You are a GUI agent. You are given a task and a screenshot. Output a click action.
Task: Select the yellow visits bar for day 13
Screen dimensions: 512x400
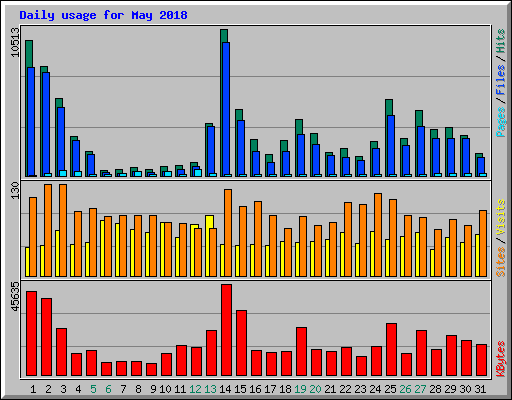click(x=209, y=246)
